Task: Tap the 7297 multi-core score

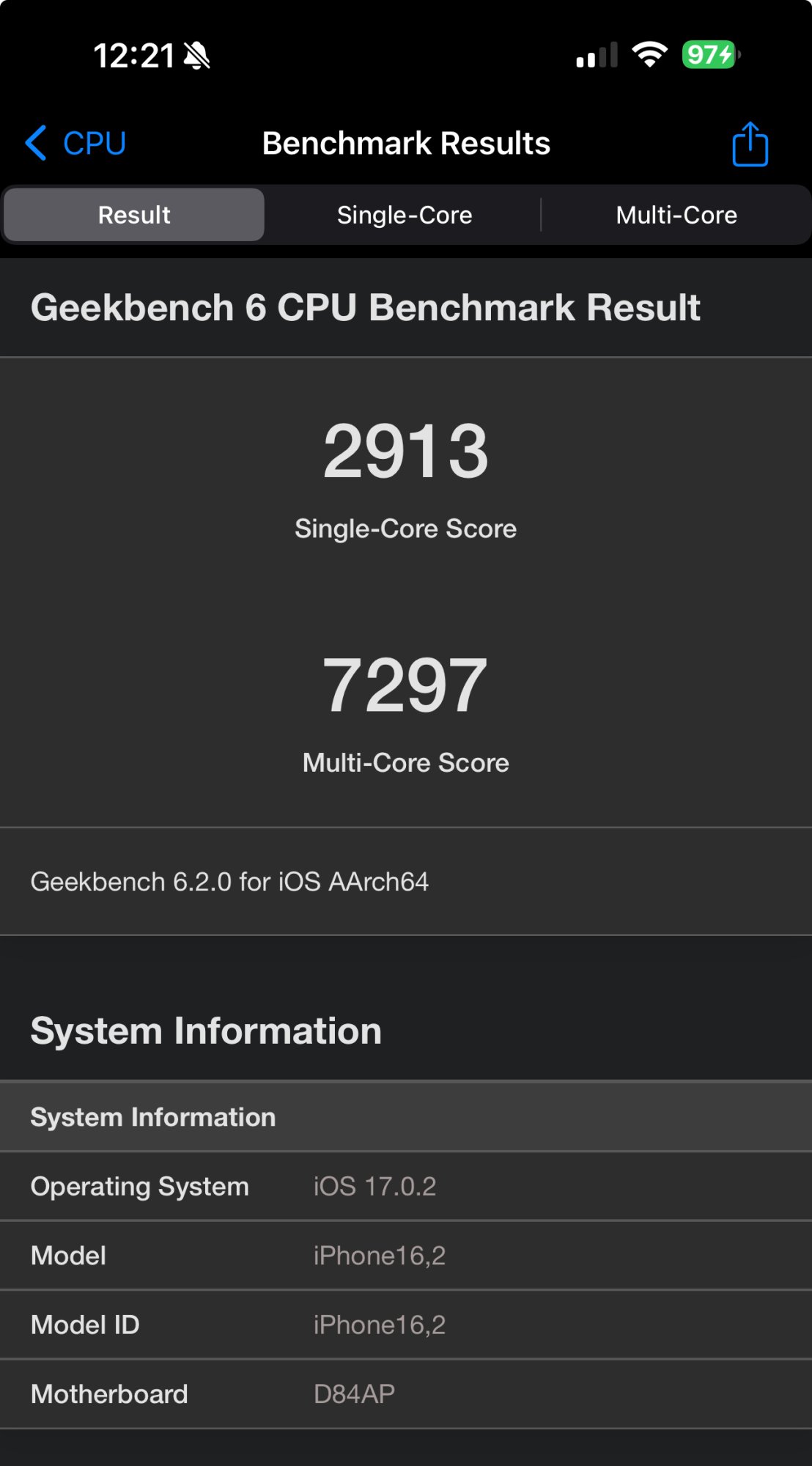Action: [x=405, y=685]
